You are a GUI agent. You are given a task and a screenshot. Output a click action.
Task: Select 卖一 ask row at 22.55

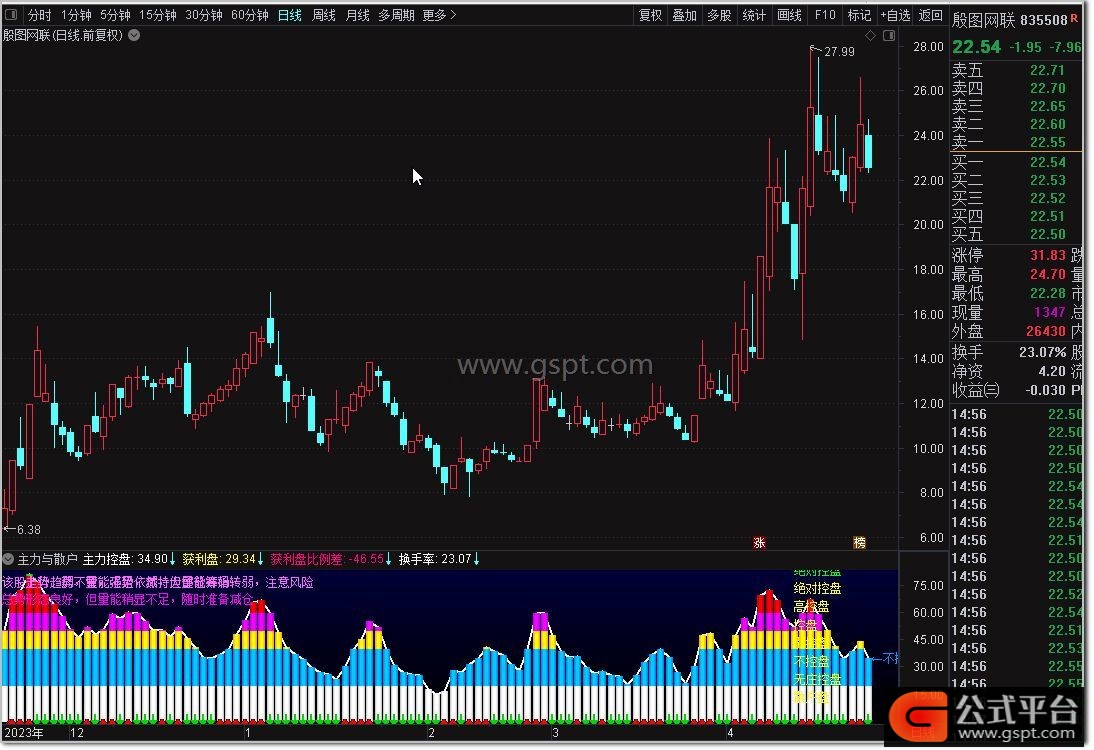1008,142
